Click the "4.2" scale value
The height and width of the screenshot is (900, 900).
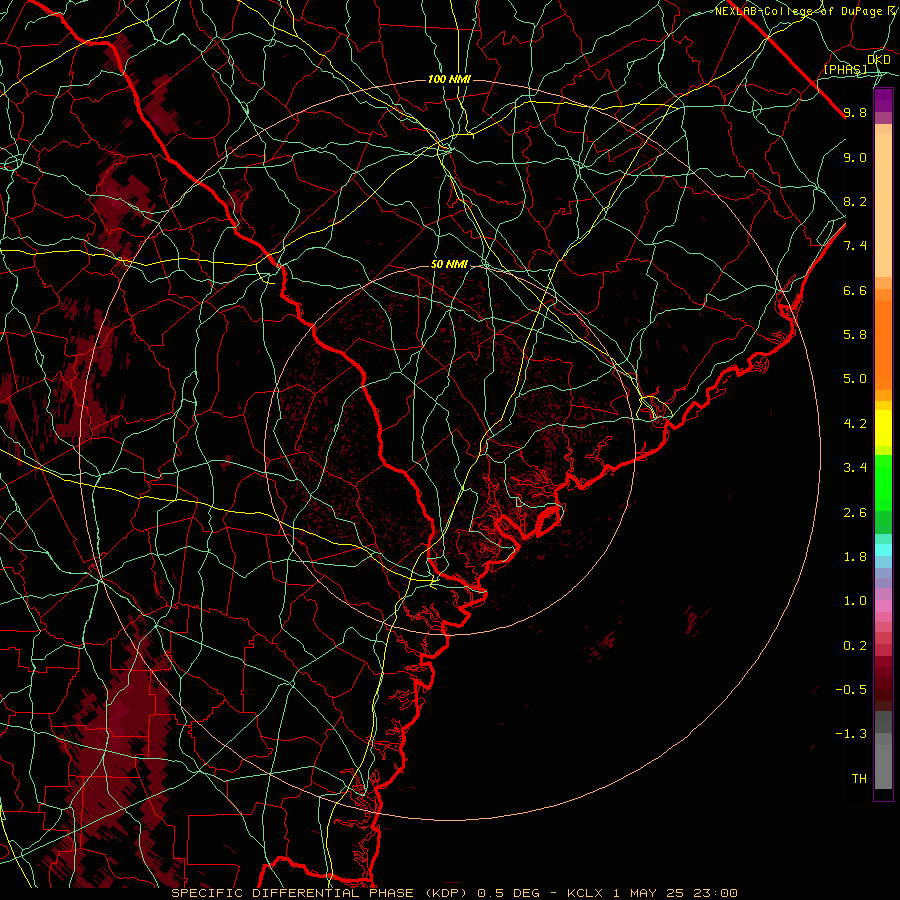[x=855, y=424]
